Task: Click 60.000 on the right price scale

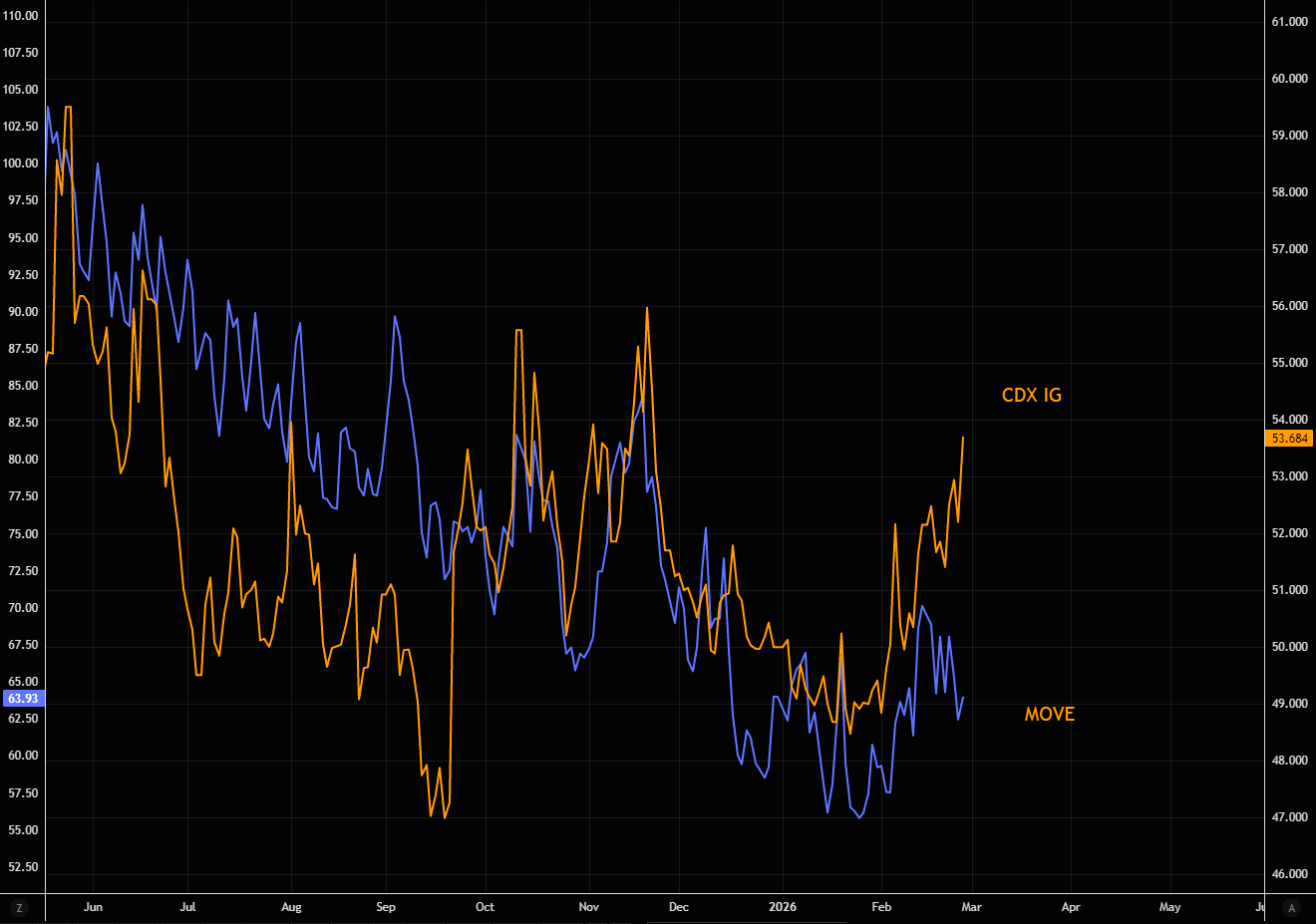Action: 1289,79
